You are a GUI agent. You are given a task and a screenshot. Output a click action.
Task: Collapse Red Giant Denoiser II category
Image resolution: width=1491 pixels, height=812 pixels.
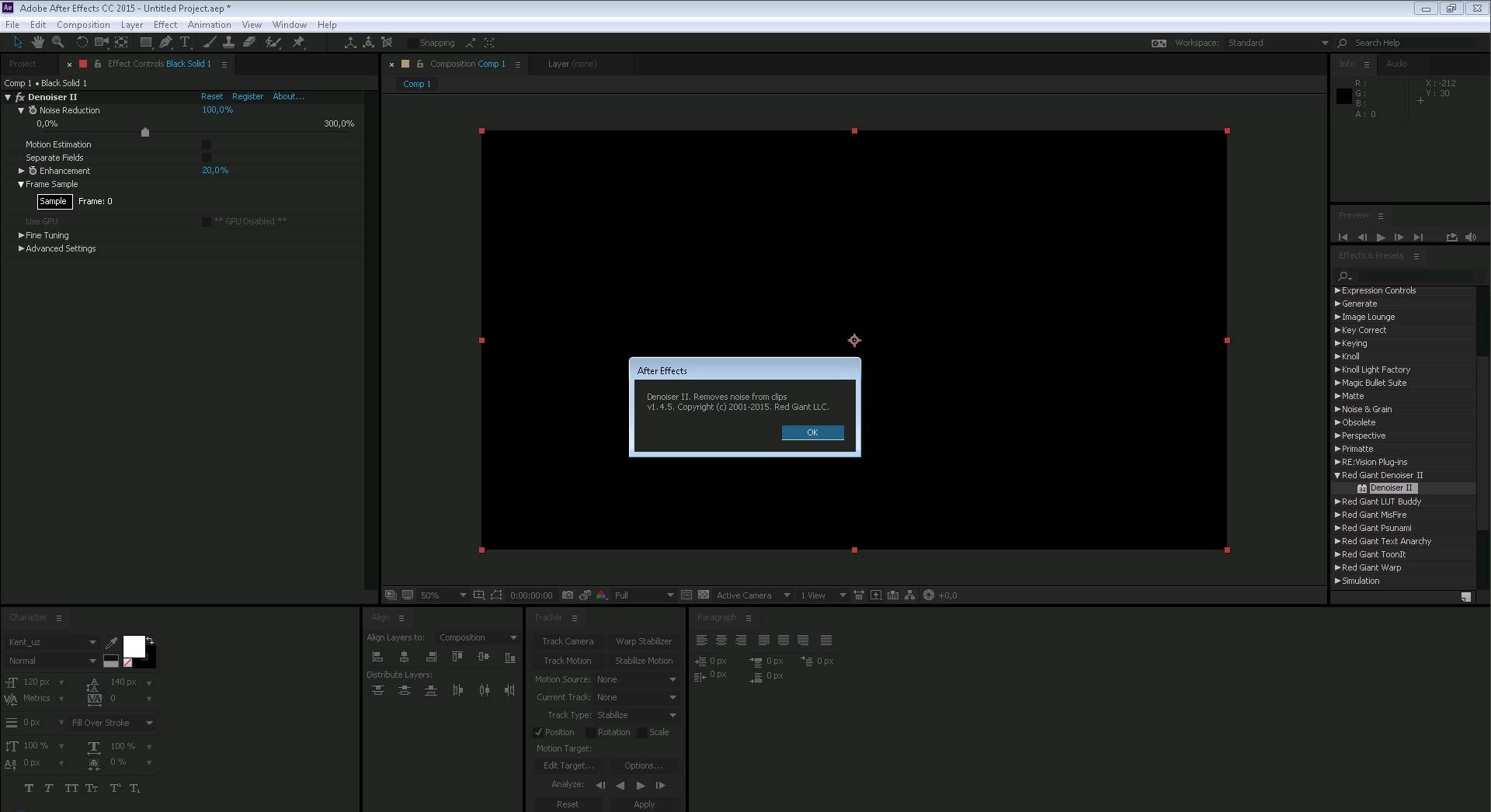point(1338,475)
